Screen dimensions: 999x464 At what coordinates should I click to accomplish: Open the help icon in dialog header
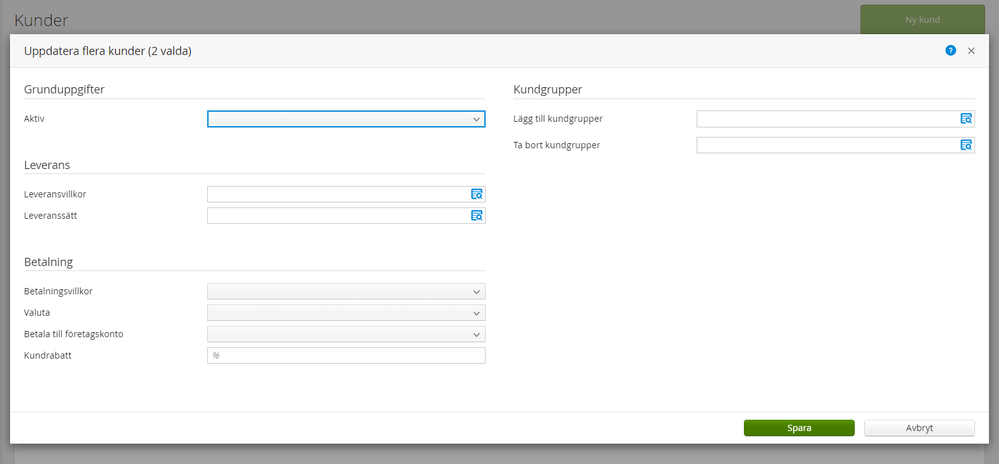tap(950, 50)
